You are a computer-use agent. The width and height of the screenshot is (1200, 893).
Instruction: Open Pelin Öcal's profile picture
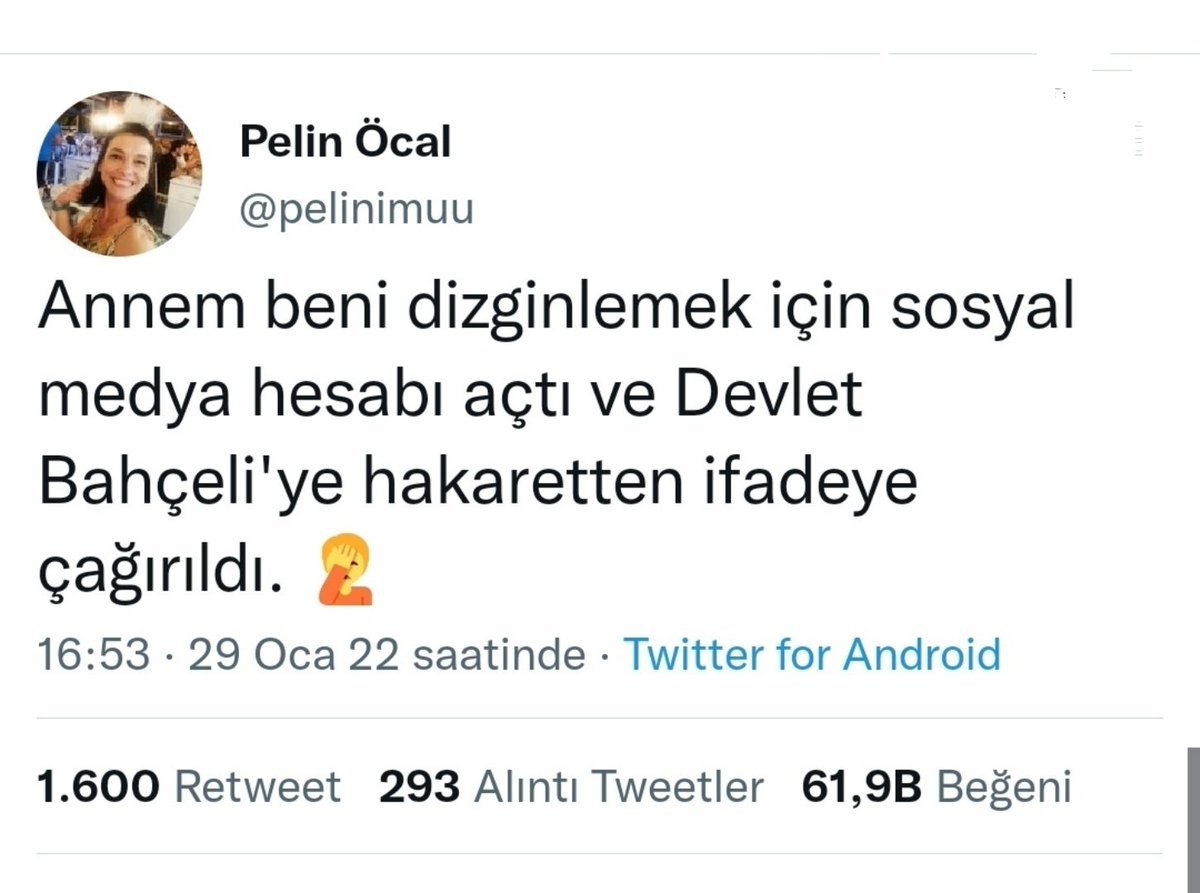click(119, 174)
